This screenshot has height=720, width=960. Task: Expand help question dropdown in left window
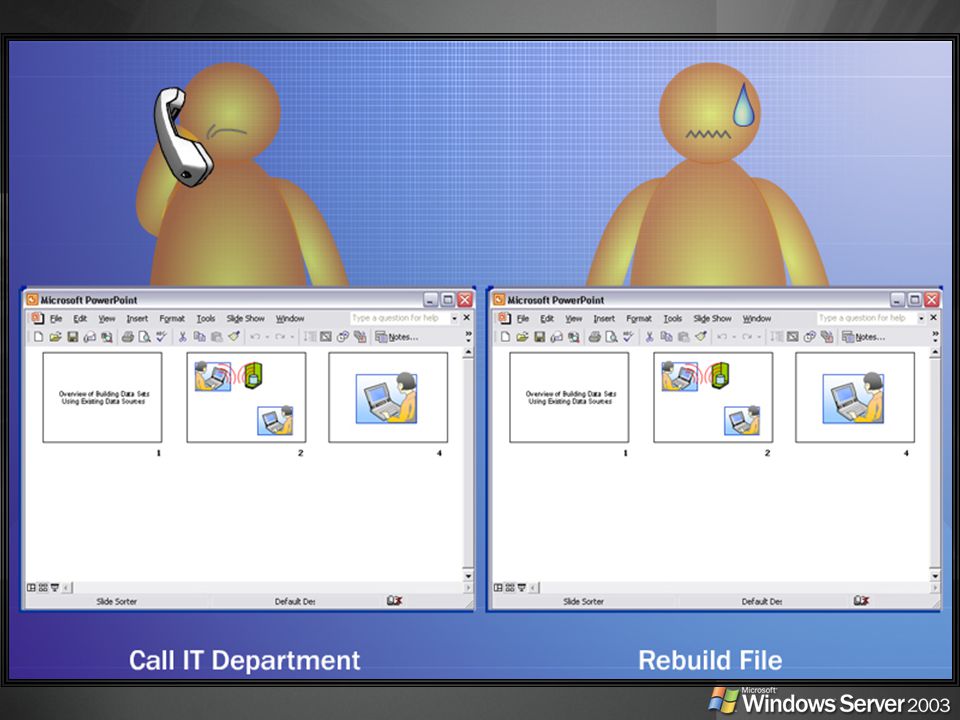pos(454,318)
